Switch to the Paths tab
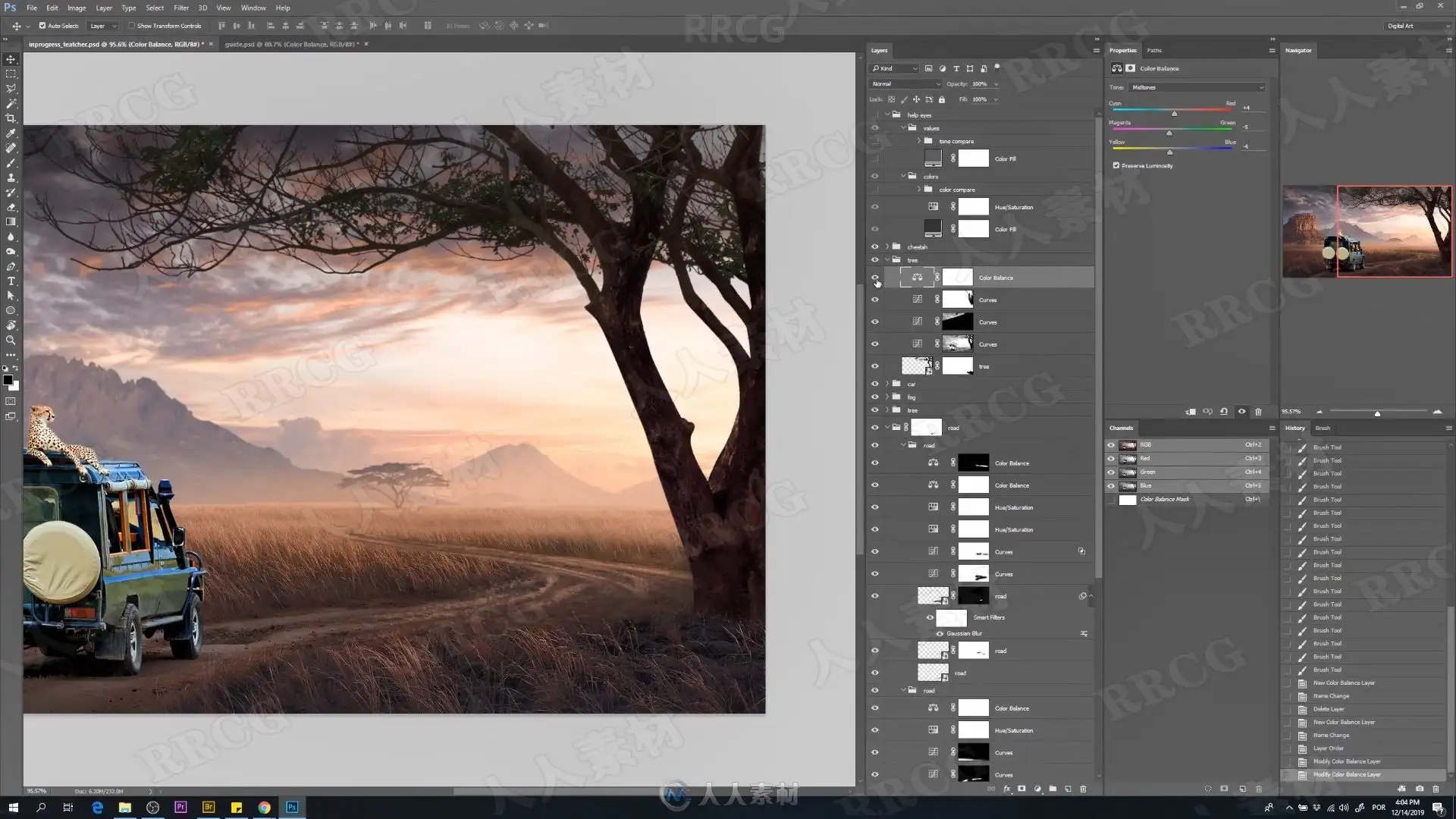Viewport: 1456px width, 819px height. 1153,51
